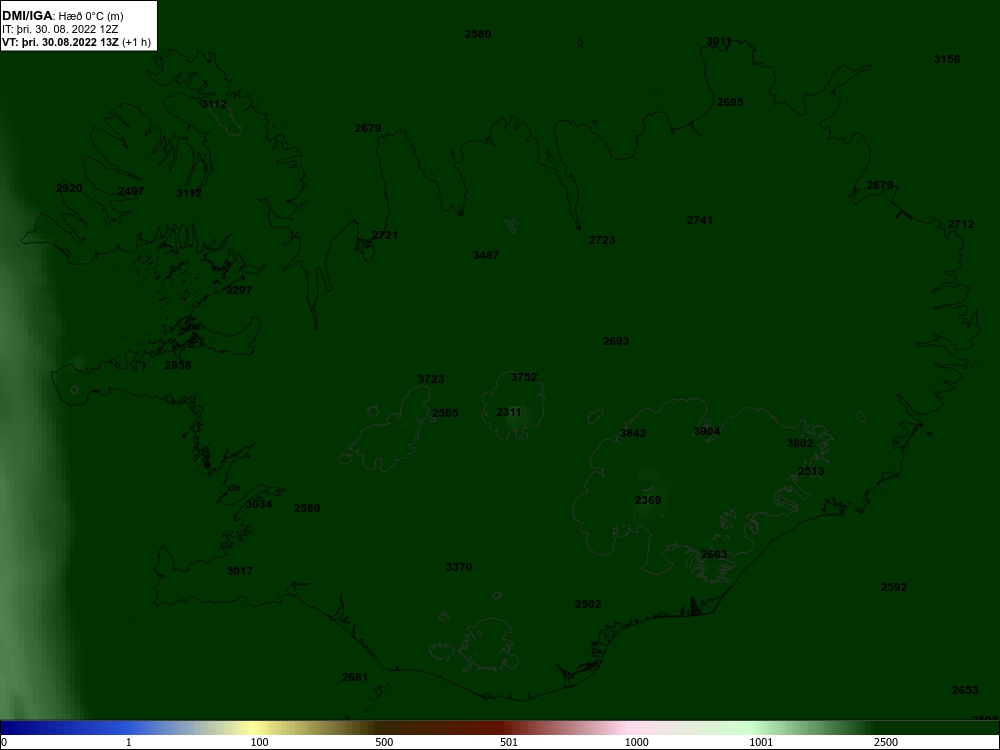The width and height of the screenshot is (1000, 750).
Task: Click the 2497 value on the map
Action: [x=131, y=191]
